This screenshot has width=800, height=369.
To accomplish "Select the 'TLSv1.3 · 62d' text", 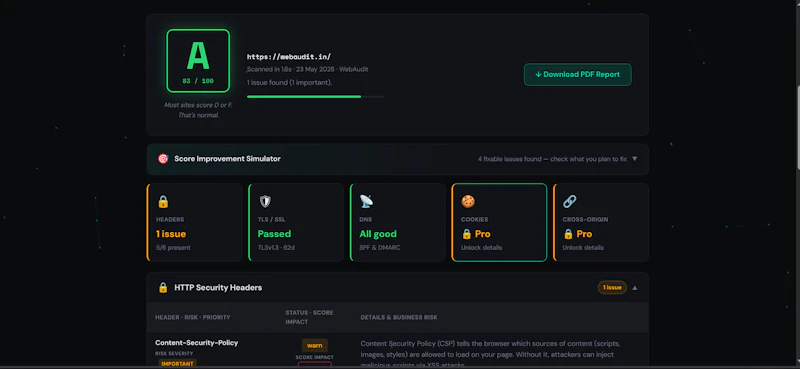I will tap(277, 248).
